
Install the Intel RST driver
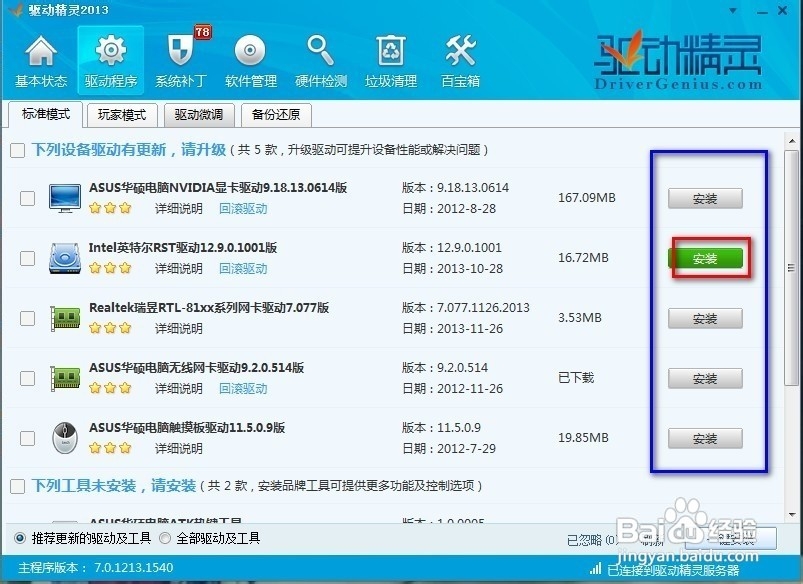pos(705,258)
